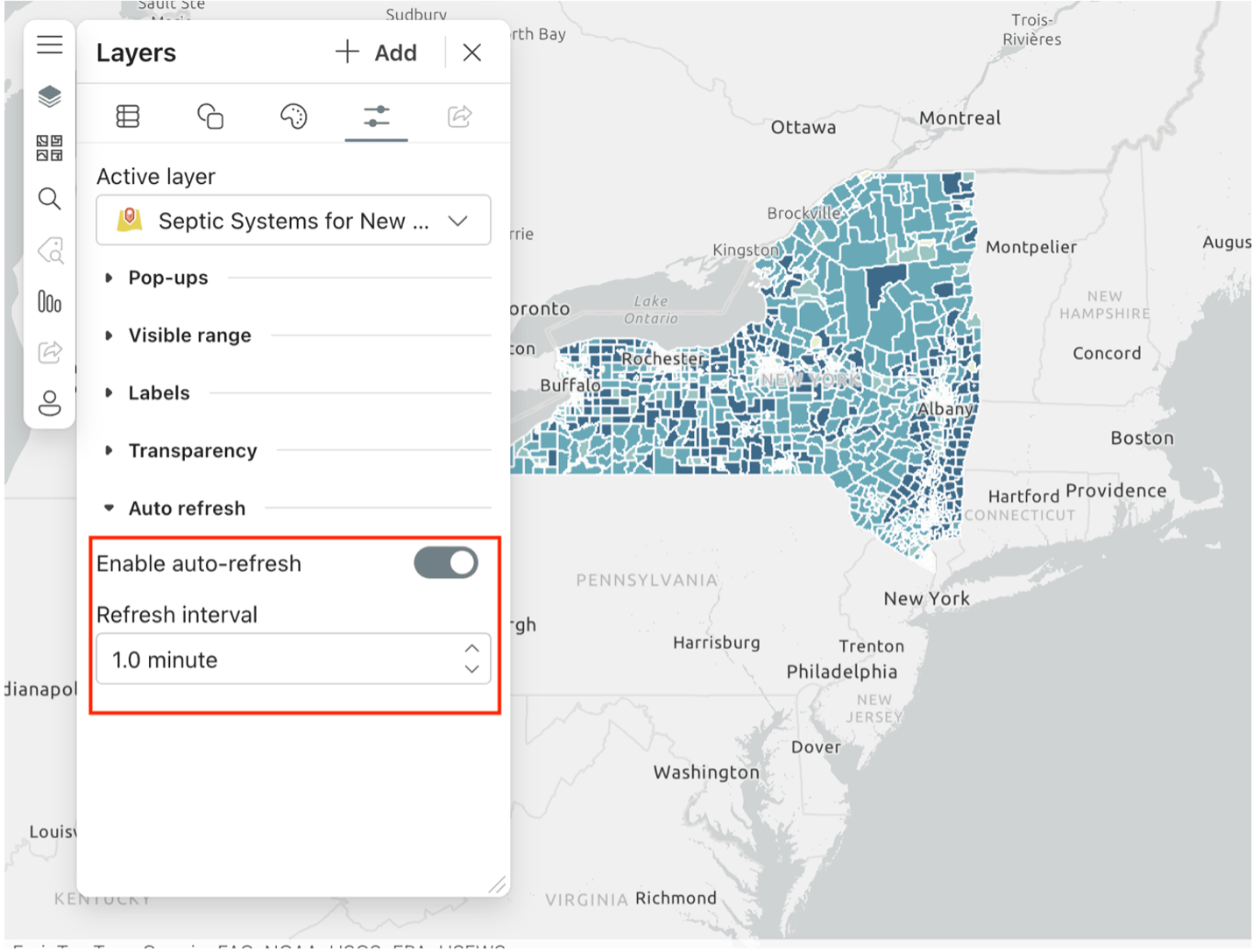Switch to the Fields tab in Layers panel

127,116
